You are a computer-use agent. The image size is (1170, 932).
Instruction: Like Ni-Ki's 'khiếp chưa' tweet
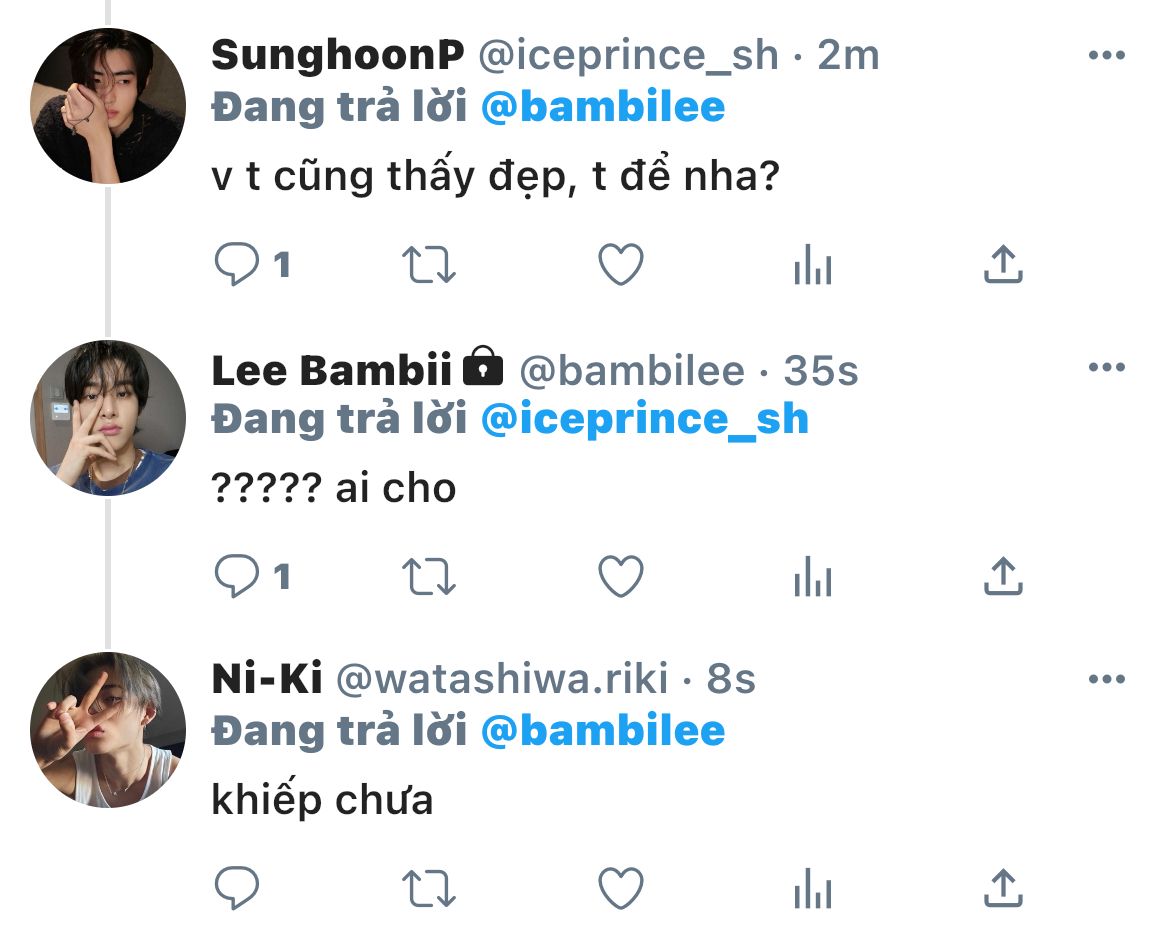tap(620, 887)
